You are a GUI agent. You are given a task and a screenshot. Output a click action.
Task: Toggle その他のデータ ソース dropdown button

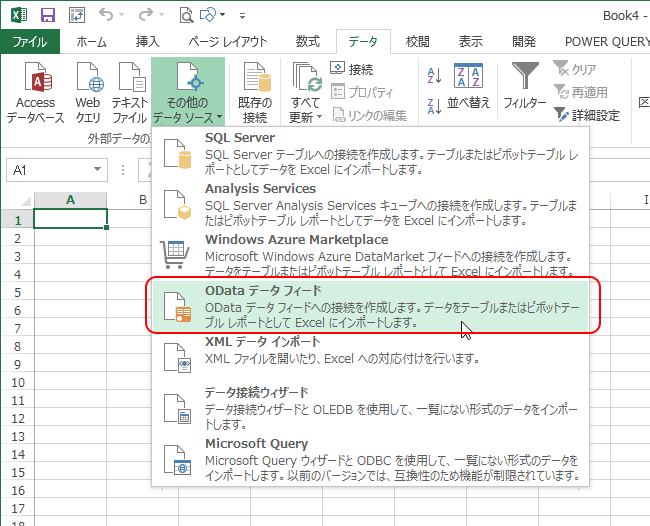coord(188,92)
